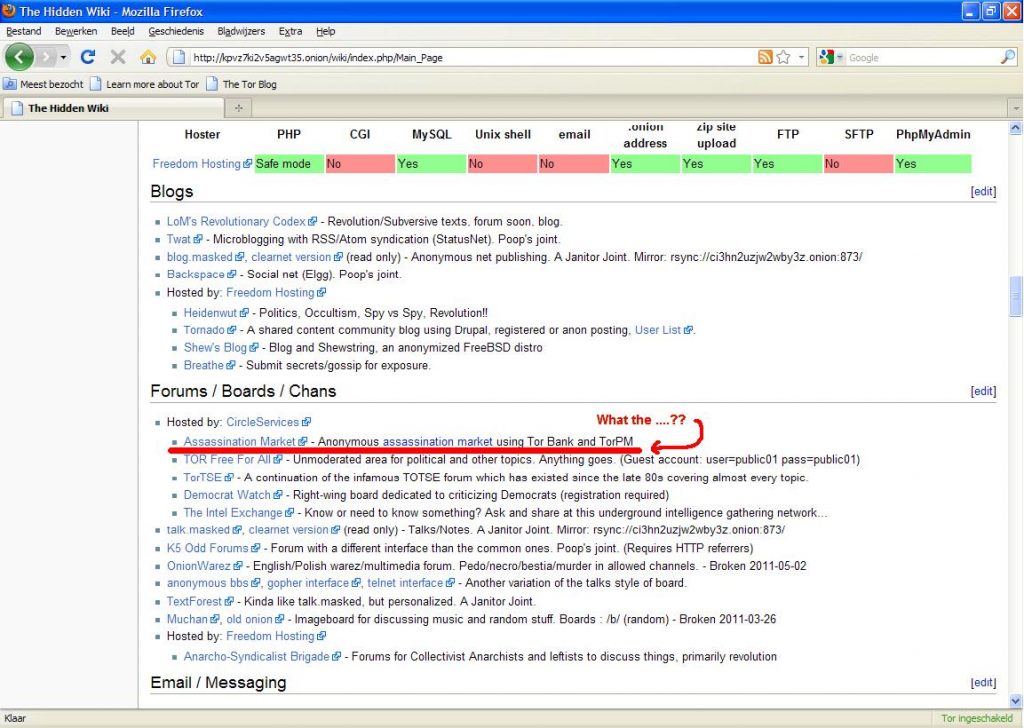This screenshot has width=1024, height=728.
Task: Edit the Email / Messaging section
Action: click(x=983, y=682)
